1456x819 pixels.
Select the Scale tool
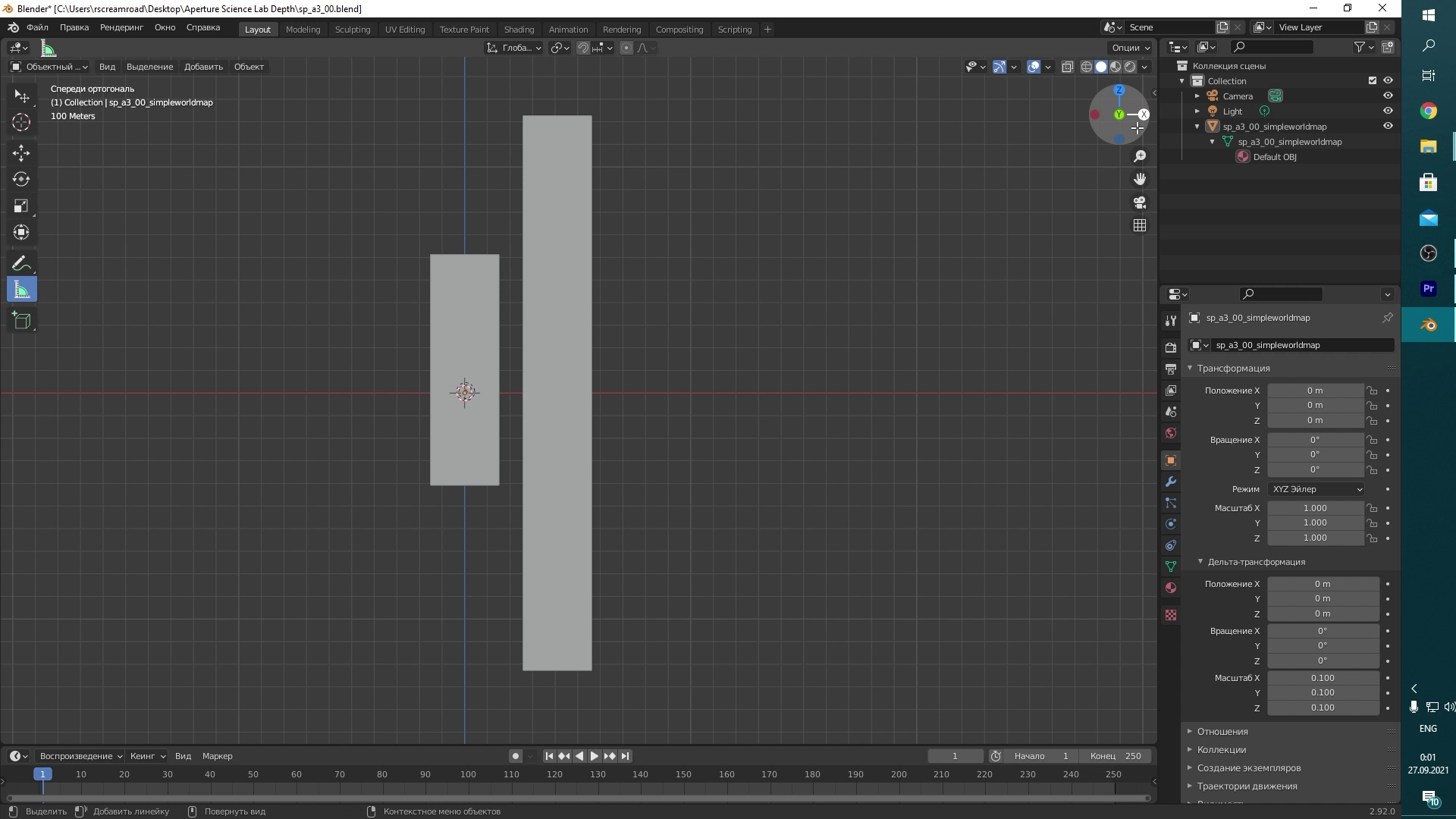click(x=21, y=206)
